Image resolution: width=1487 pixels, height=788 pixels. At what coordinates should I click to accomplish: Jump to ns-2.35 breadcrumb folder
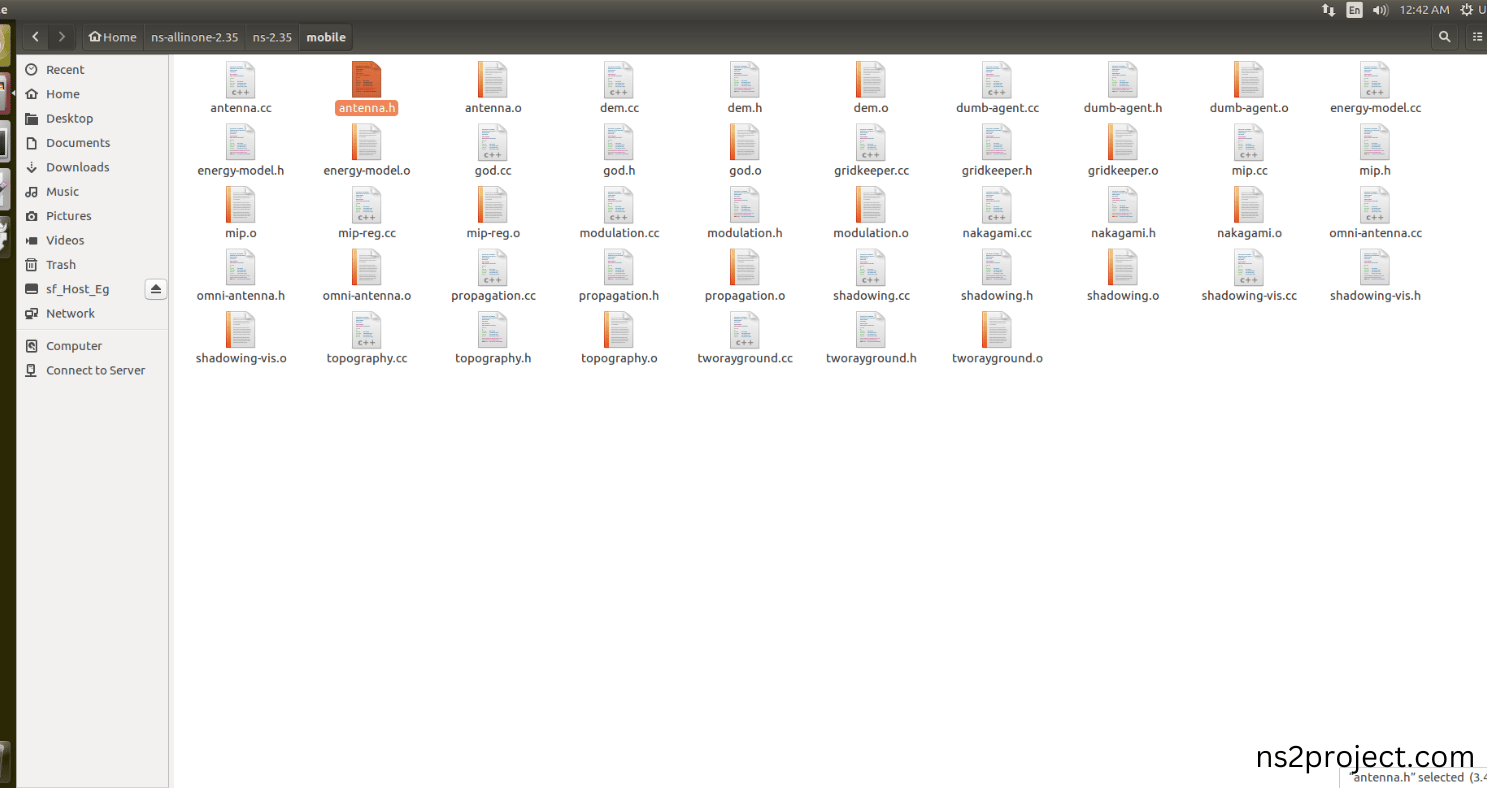(x=272, y=37)
